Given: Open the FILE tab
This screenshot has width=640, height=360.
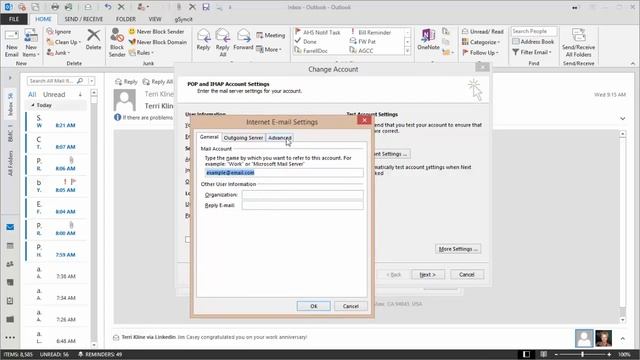Looking at the screenshot, I should click(x=14, y=19).
